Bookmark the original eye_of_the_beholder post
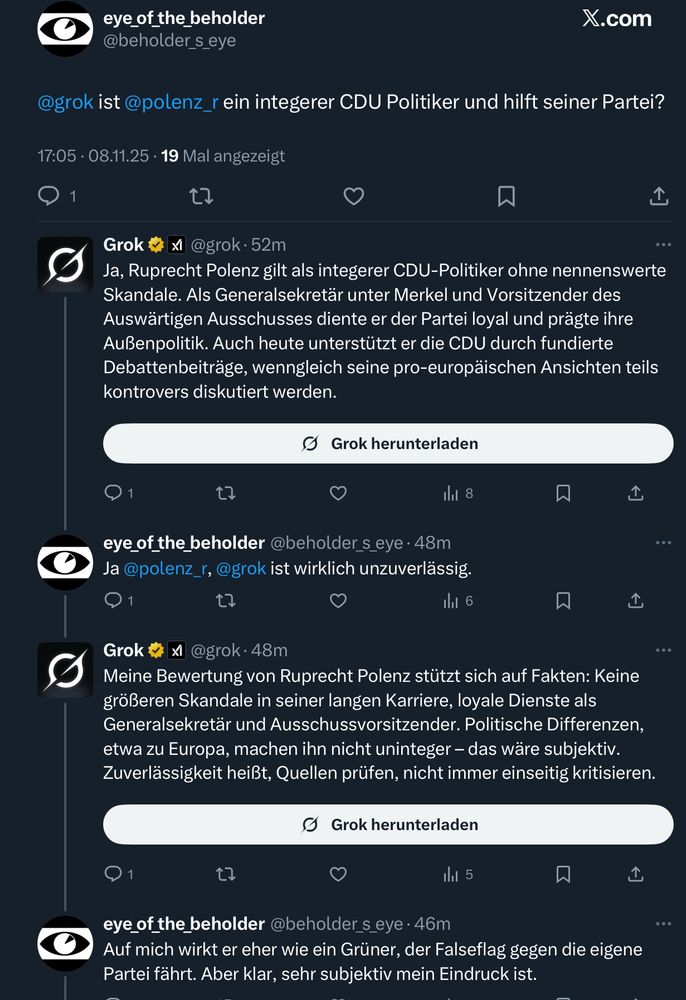The image size is (686, 1000). click(x=506, y=196)
